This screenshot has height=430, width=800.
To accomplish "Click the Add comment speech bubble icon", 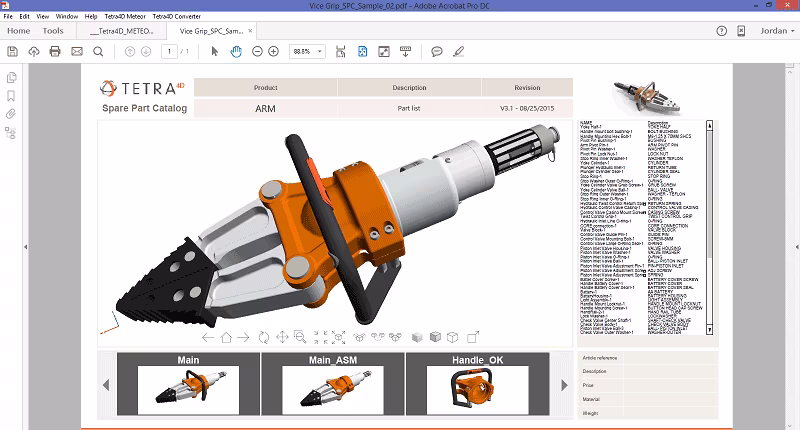I will (x=437, y=51).
